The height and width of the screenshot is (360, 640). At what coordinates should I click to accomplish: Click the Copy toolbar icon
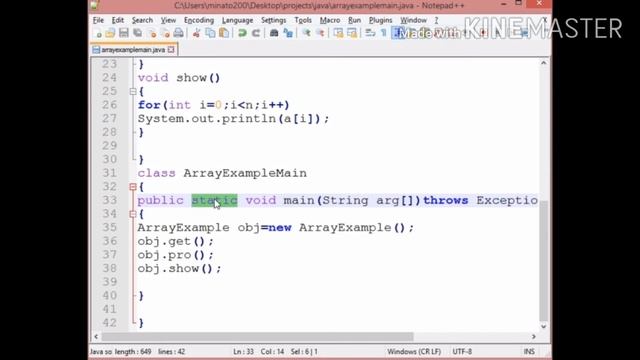click(210, 33)
